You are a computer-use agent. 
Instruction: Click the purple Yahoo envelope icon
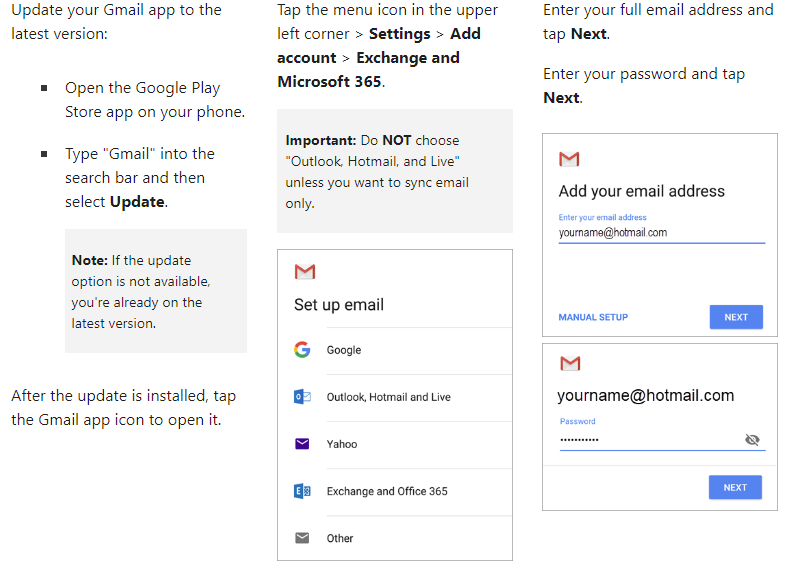point(302,444)
